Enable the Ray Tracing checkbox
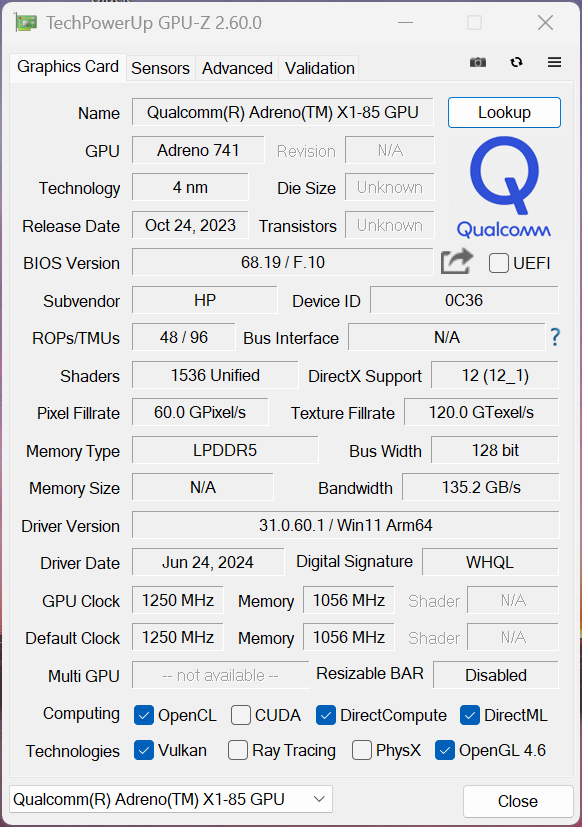Image resolution: width=582 pixels, height=827 pixels. pyautogui.click(x=237, y=750)
